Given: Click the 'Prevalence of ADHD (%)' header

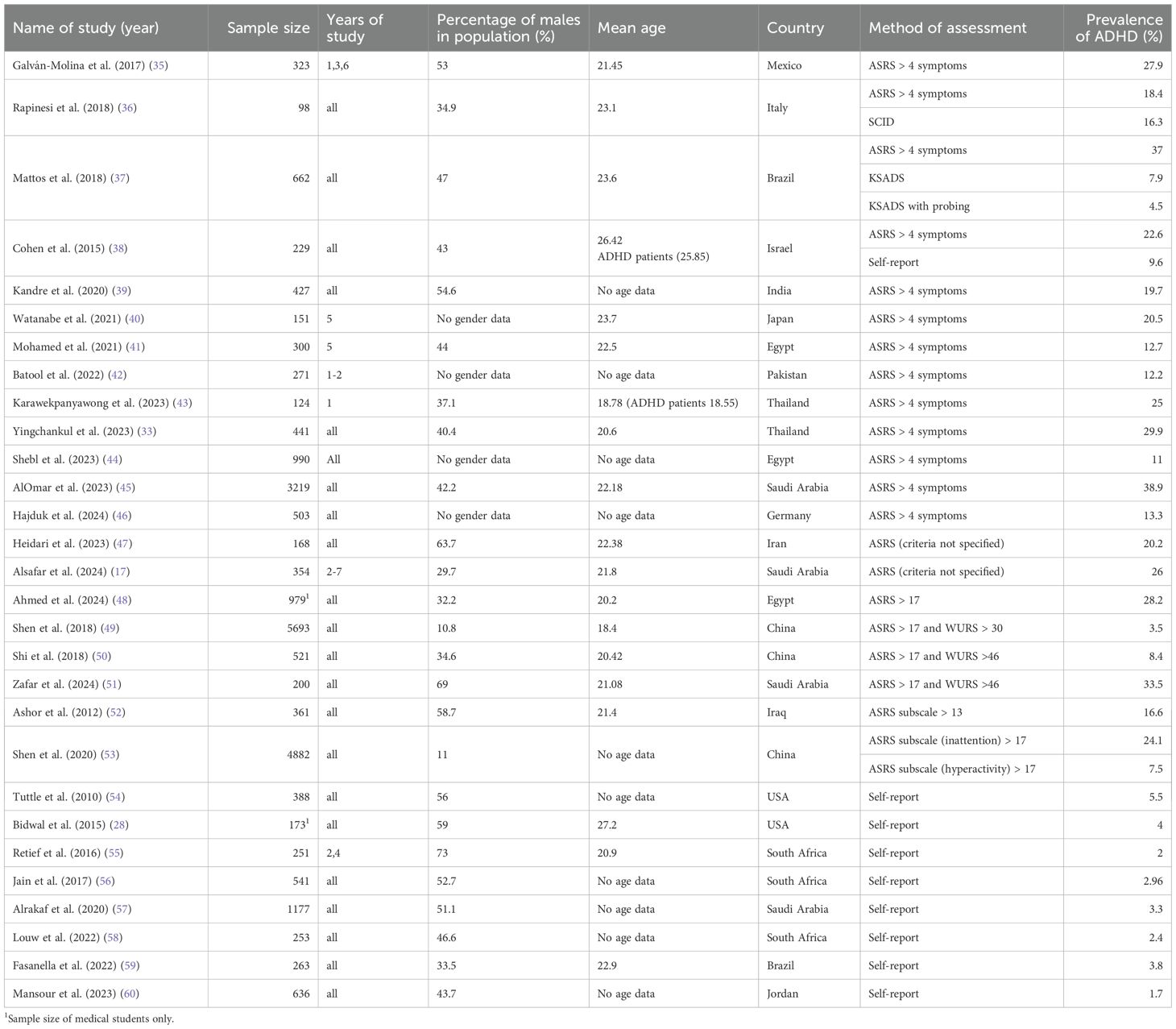Looking at the screenshot, I should [x=1118, y=28].
